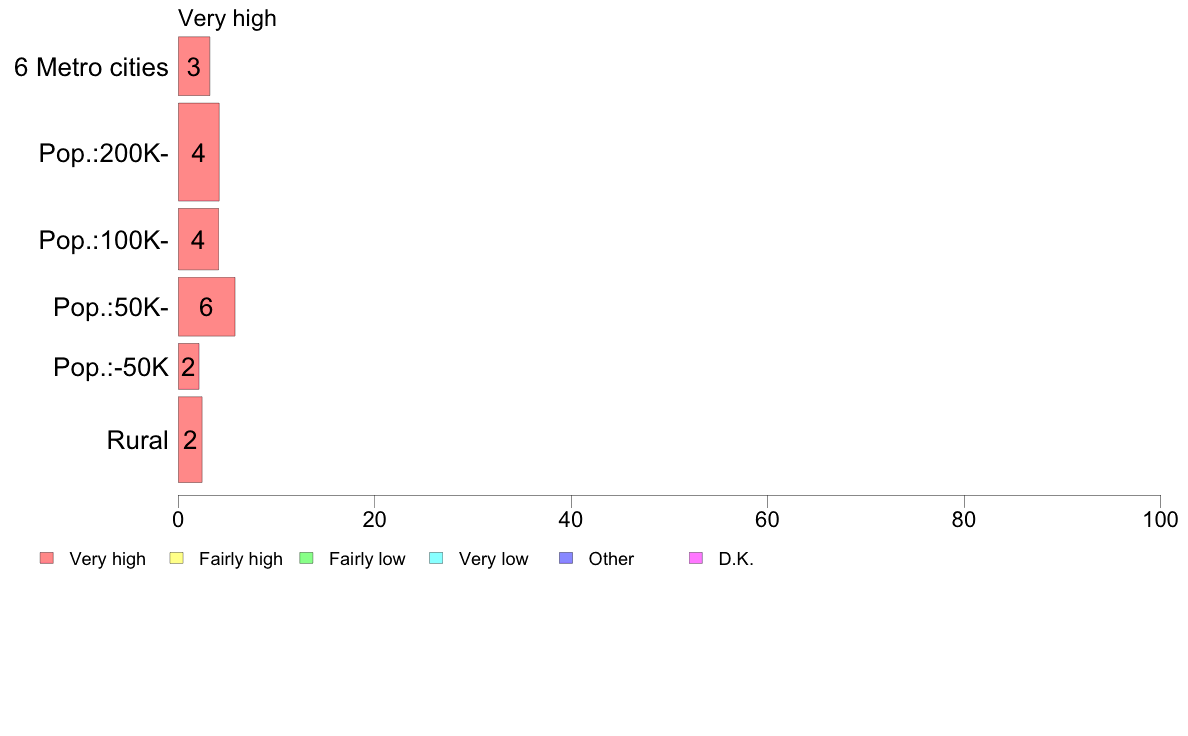The image size is (1188, 736).
Task: Click the Fairly high legend text
Action: [x=240, y=559]
